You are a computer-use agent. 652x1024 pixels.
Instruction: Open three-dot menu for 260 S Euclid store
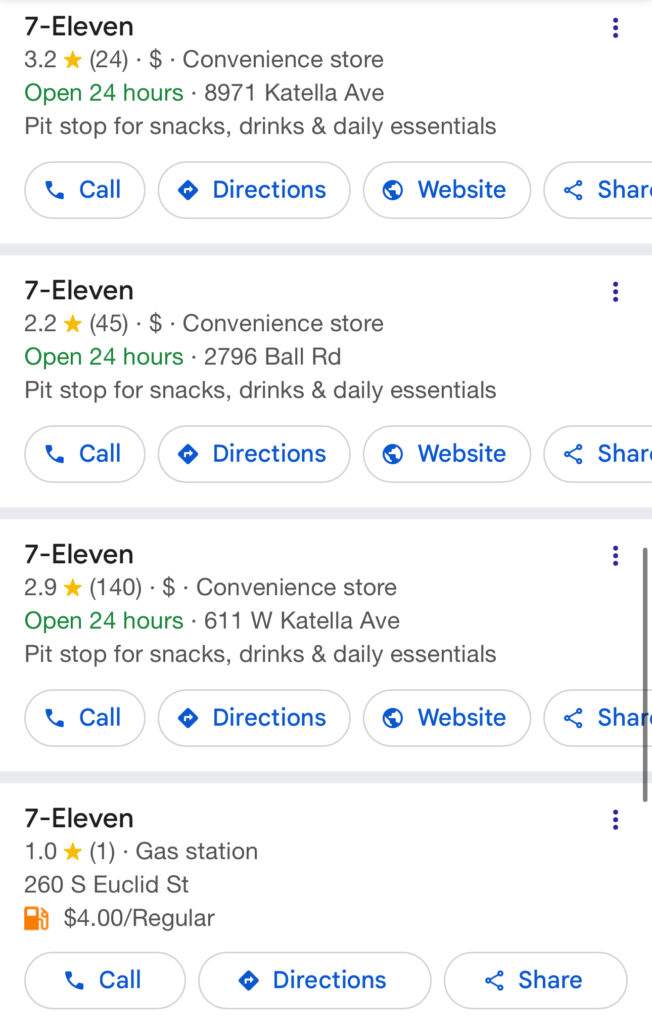615,820
